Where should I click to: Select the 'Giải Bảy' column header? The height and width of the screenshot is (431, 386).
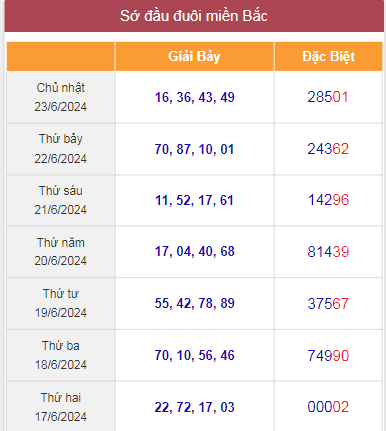(x=195, y=57)
